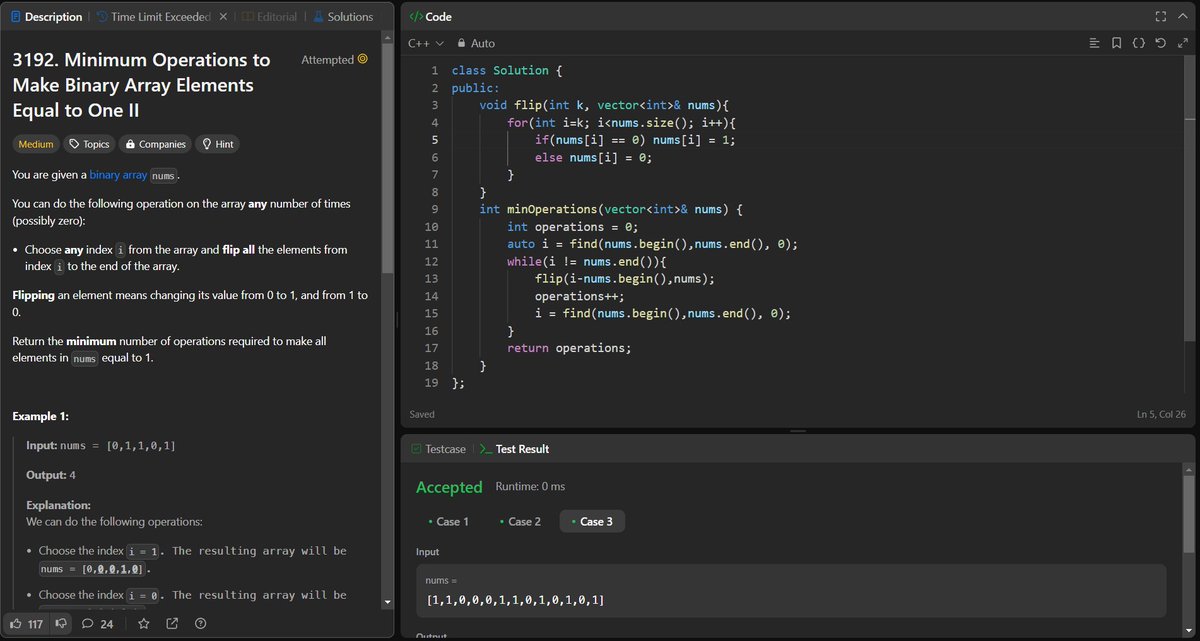Click the nums input value field
The height and width of the screenshot is (641, 1200).
pyautogui.click(x=791, y=590)
